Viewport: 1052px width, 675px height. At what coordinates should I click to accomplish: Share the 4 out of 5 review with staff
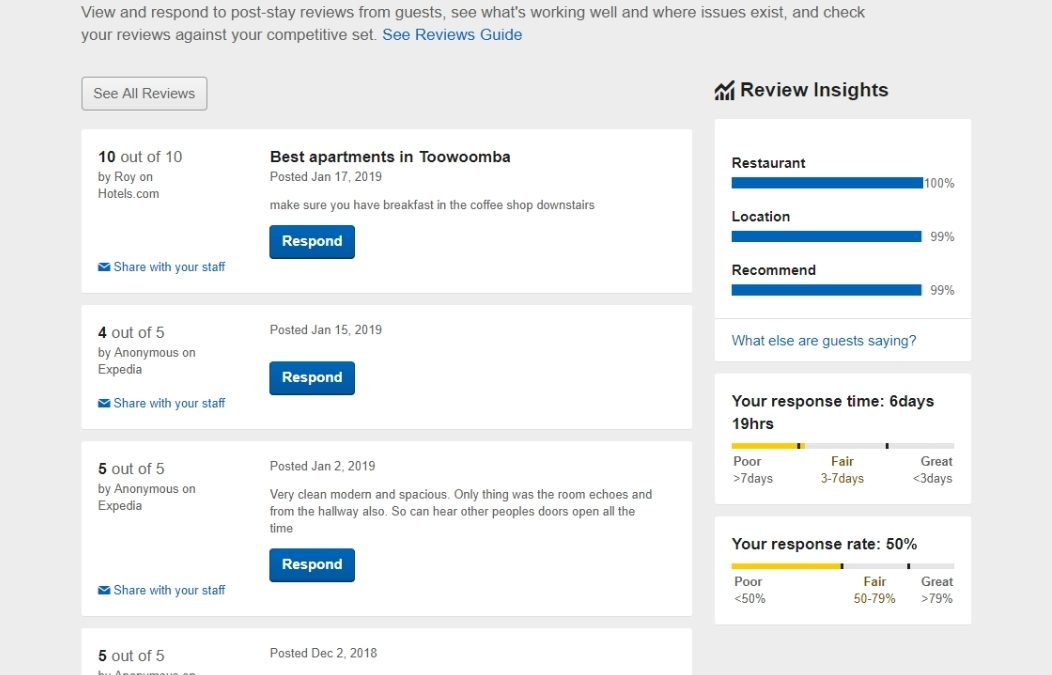169,403
